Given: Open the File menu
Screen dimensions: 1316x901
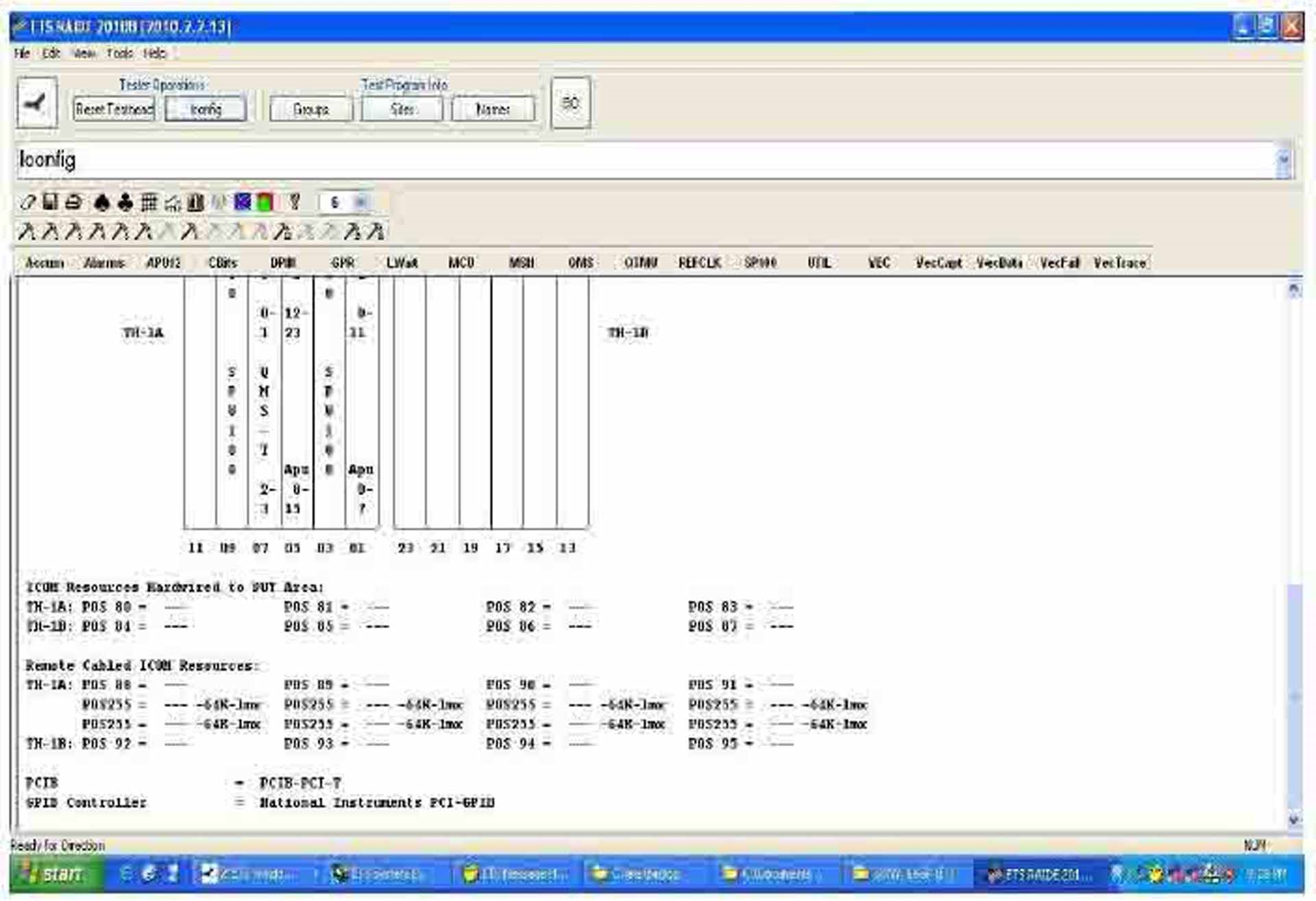Looking at the screenshot, I should pos(22,53).
